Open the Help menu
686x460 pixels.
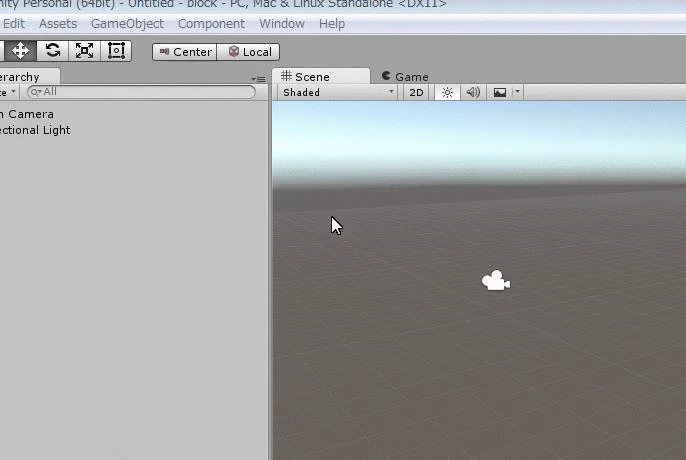(332, 24)
